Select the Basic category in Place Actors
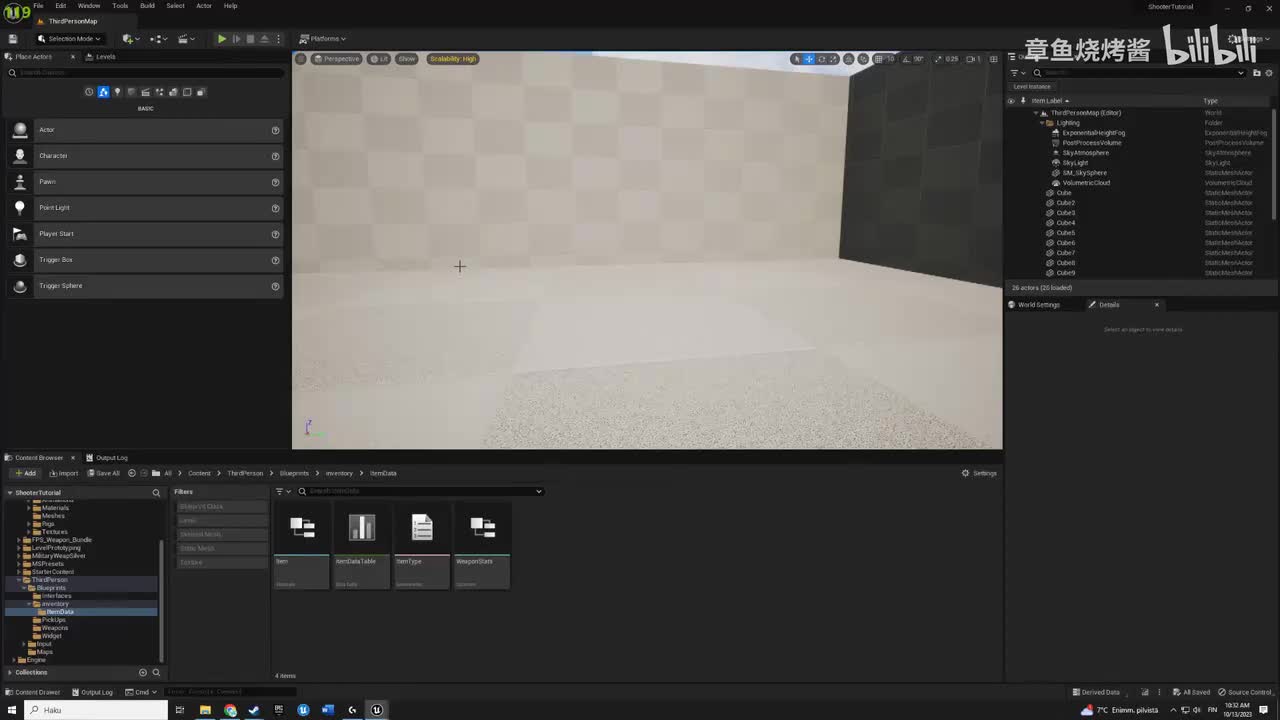This screenshot has width=1280, height=720. point(103,92)
